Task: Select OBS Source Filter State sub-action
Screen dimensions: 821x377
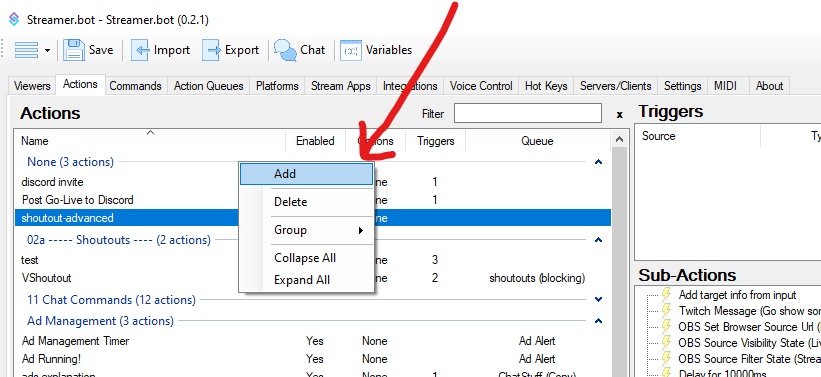Action: click(750, 359)
